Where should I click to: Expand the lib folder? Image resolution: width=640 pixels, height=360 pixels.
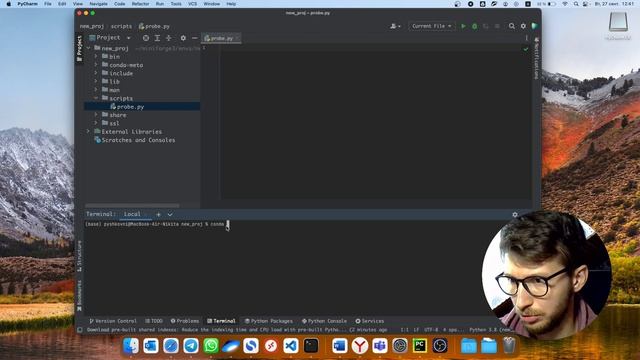[96, 82]
